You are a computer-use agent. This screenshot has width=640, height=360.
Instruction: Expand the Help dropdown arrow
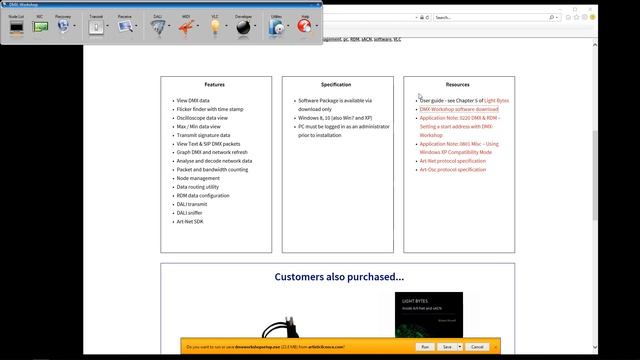[x=317, y=26]
